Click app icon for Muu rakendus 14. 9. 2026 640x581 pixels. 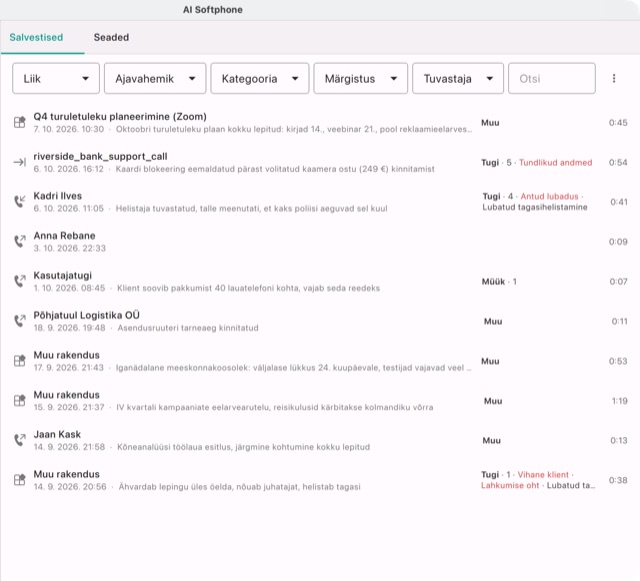point(20,480)
